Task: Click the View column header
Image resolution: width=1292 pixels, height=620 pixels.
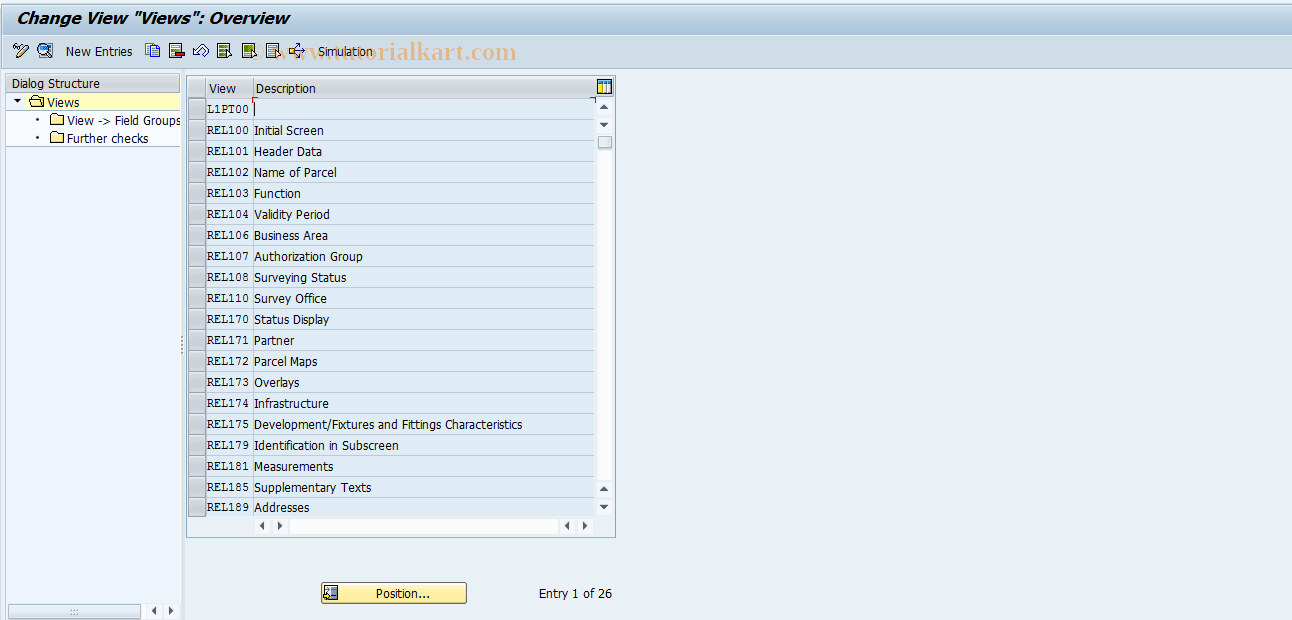Action: 229,88
